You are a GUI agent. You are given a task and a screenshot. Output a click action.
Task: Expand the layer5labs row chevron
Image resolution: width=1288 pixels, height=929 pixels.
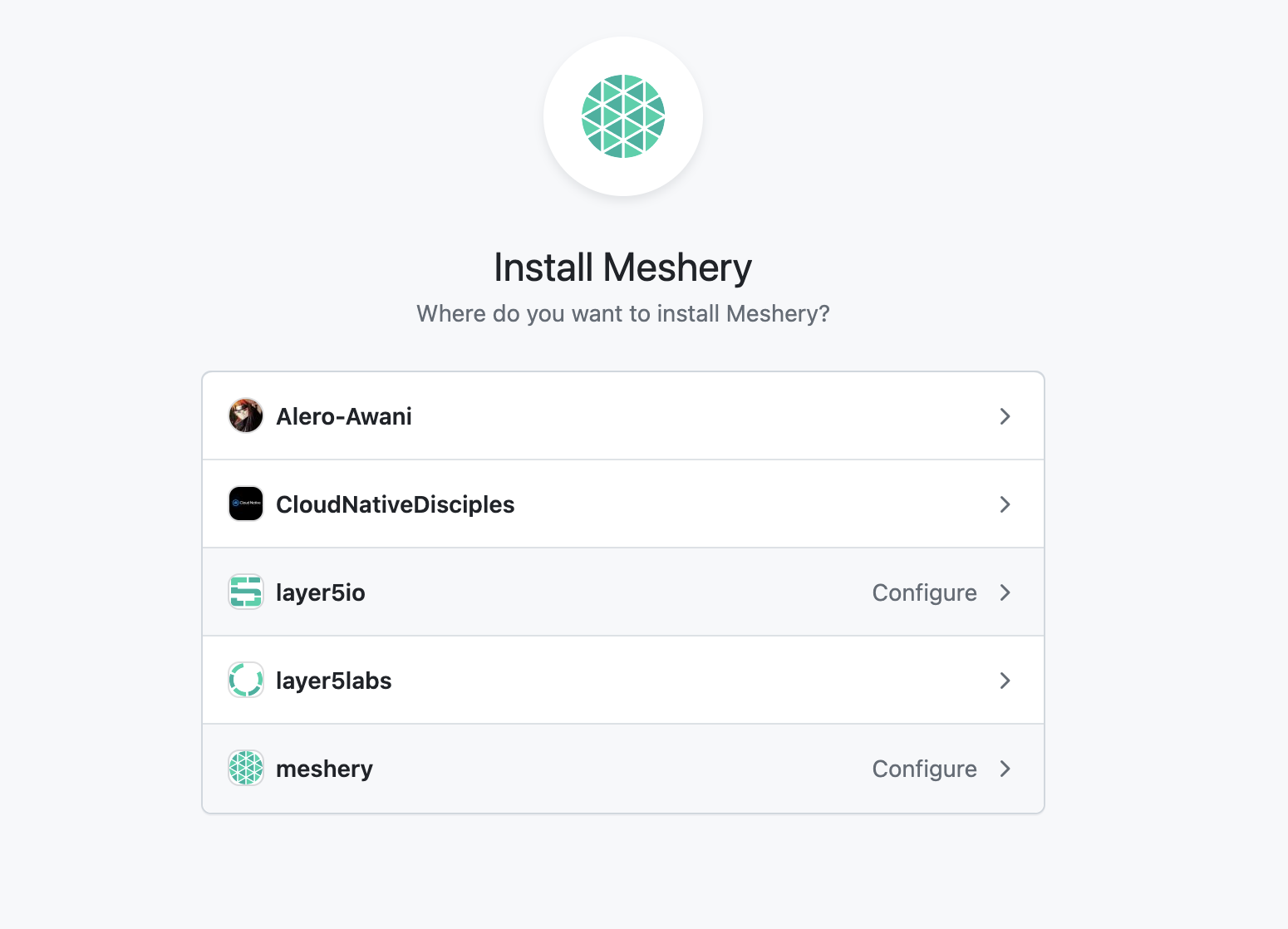tap(1005, 680)
